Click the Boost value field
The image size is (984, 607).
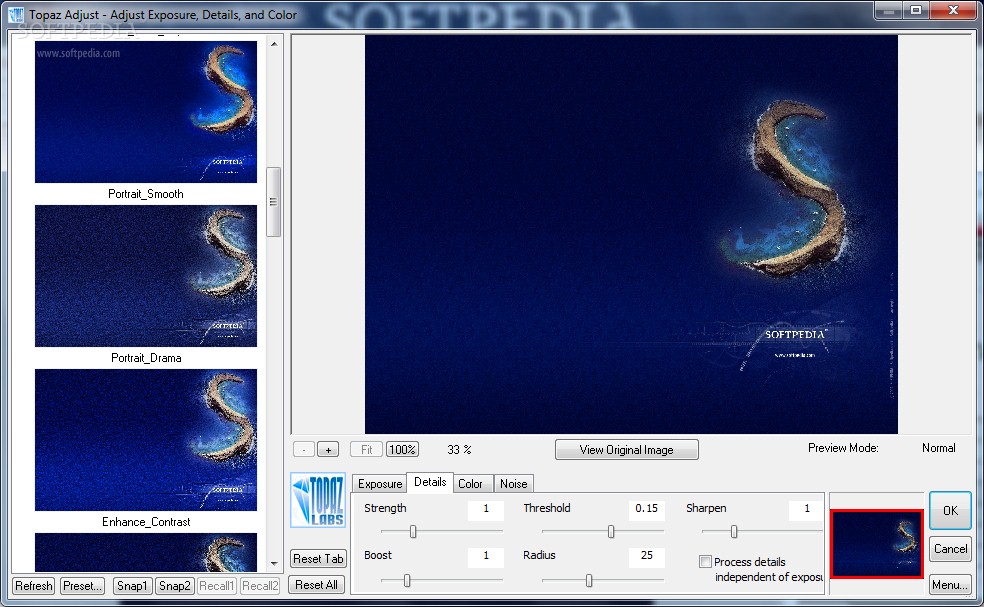coord(486,556)
